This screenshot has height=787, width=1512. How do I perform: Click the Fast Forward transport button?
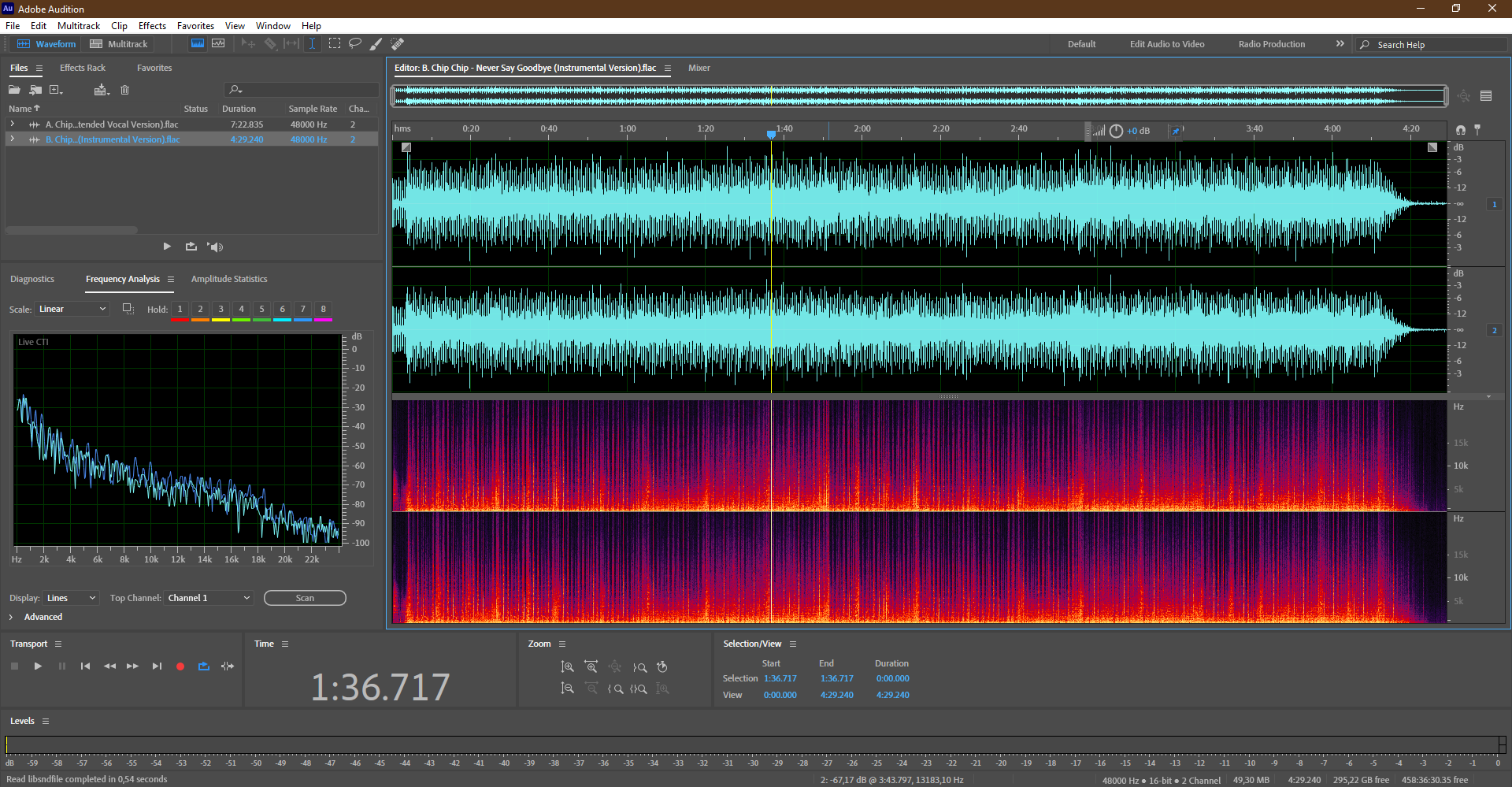pos(133,666)
